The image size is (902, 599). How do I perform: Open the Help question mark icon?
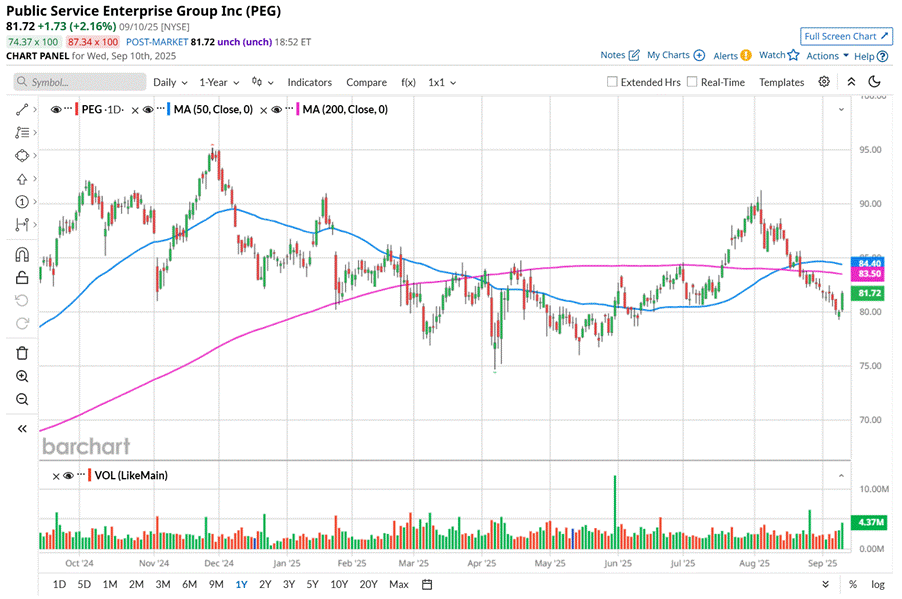pos(882,56)
